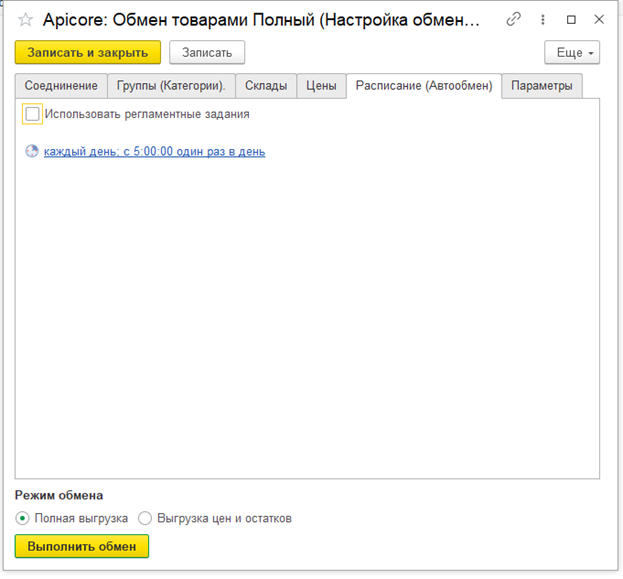Run exchange with 'Выполнить обмен' button
This screenshot has width=623, height=579.
pos(82,546)
